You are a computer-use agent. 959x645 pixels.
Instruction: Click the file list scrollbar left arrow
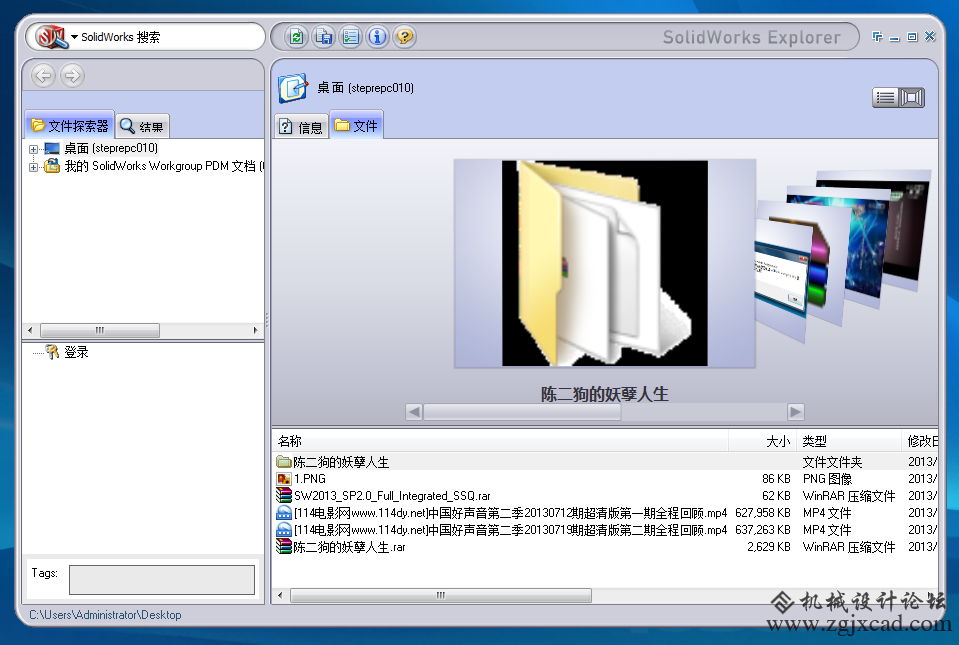click(x=280, y=595)
